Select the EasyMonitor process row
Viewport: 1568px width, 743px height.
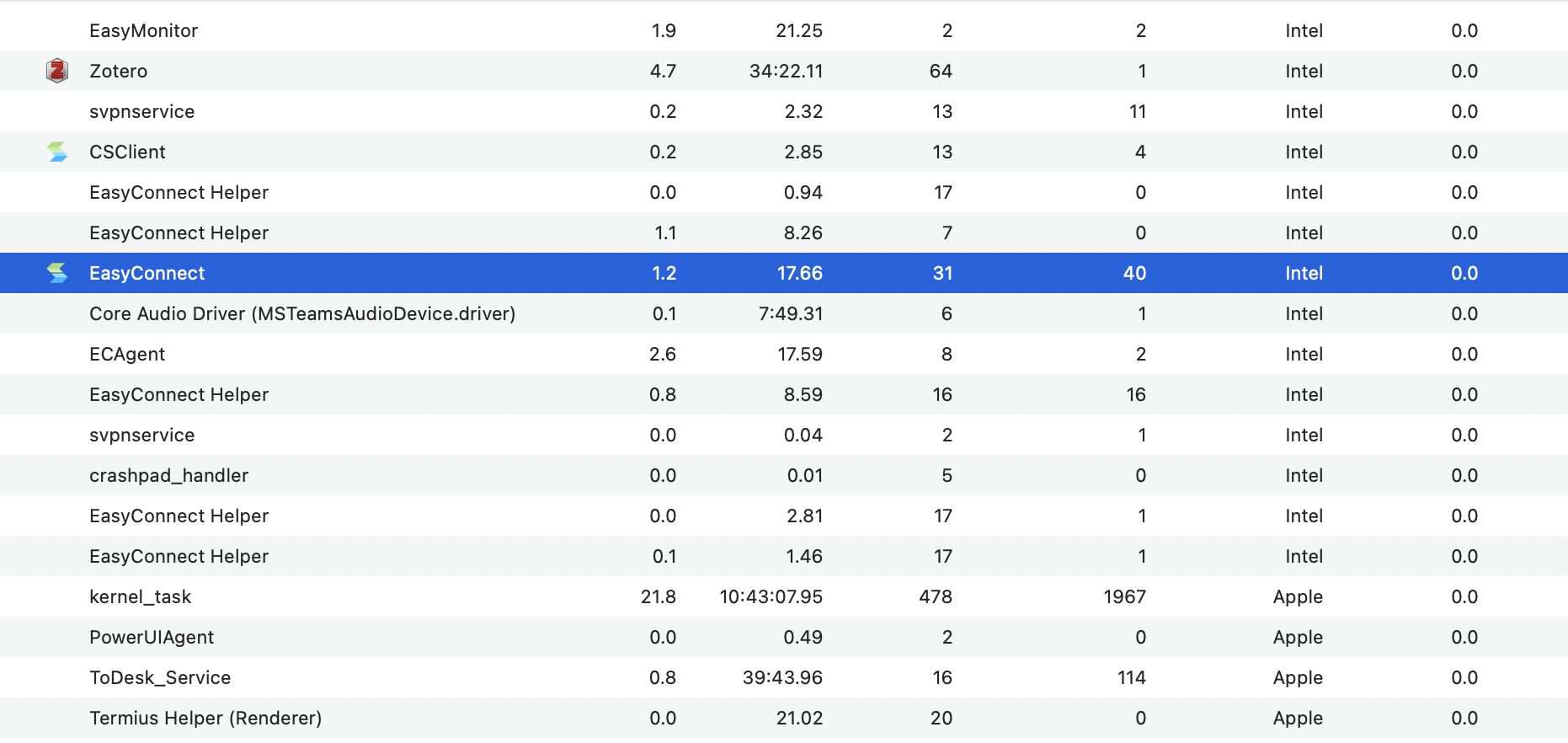(784, 30)
